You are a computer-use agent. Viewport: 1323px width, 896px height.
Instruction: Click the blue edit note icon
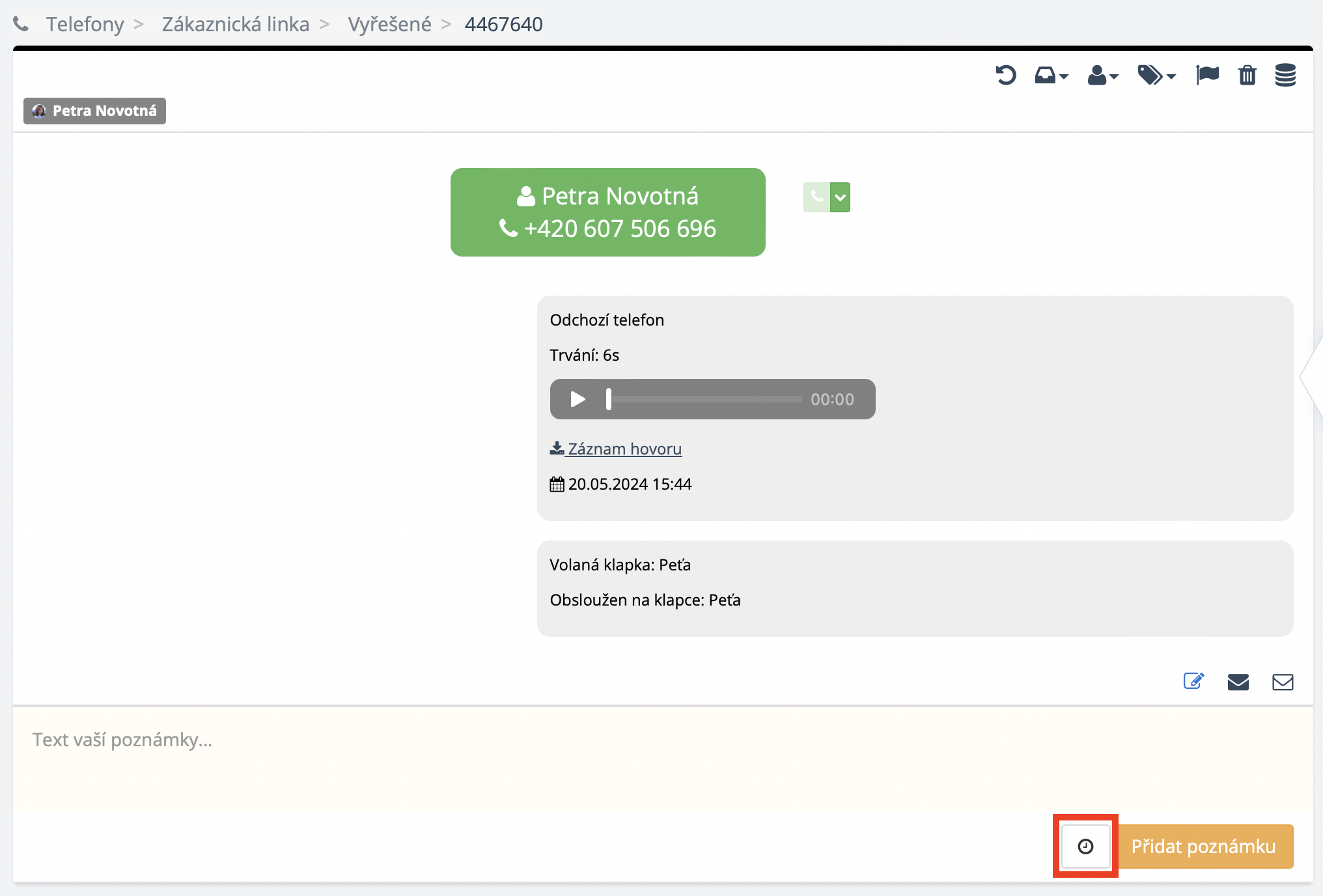1193,681
